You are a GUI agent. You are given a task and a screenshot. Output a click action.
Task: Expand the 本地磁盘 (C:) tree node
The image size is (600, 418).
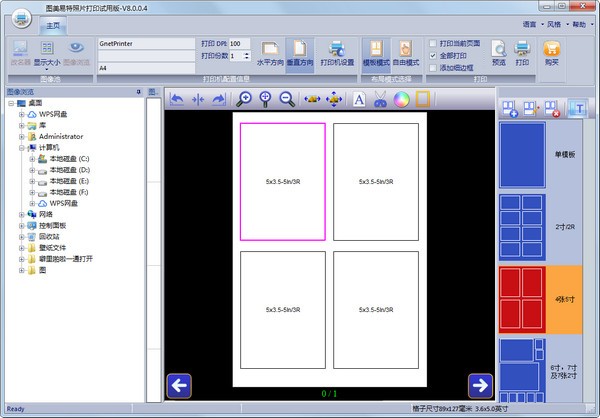[x=33, y=159]
